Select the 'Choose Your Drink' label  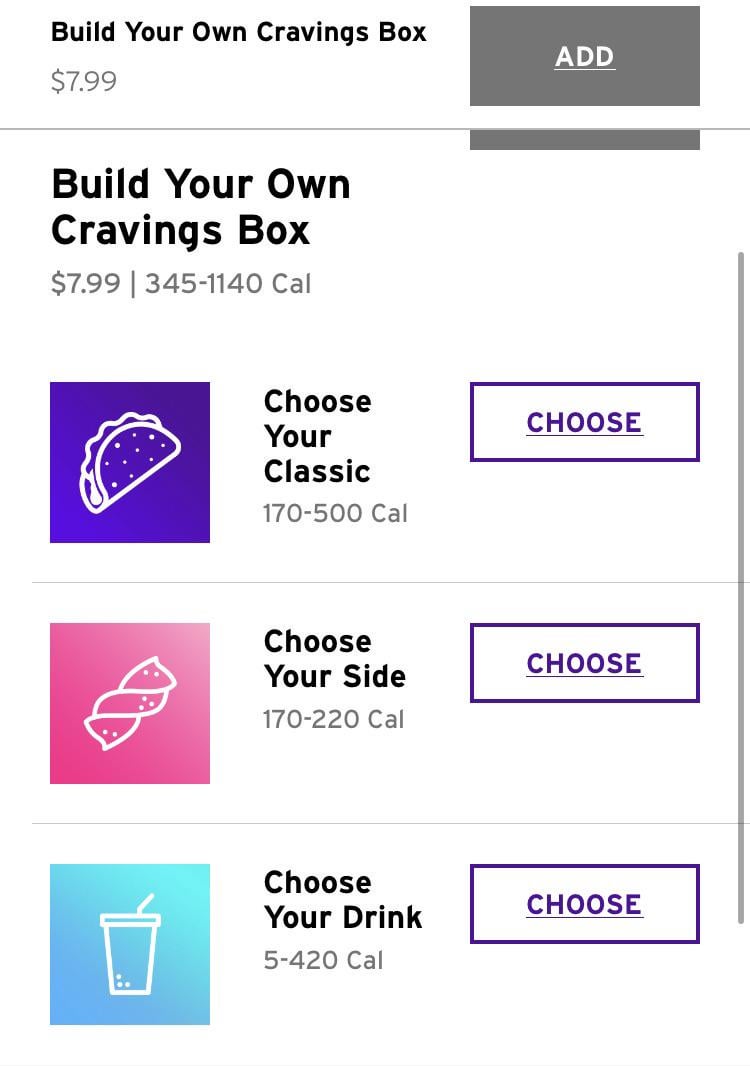point(342,900)
